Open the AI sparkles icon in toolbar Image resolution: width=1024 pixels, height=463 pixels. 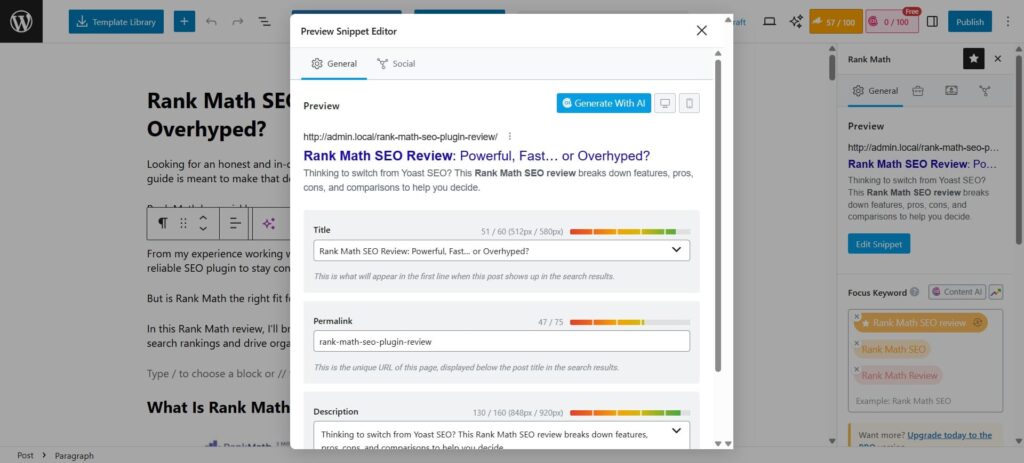tap(796, 22)
